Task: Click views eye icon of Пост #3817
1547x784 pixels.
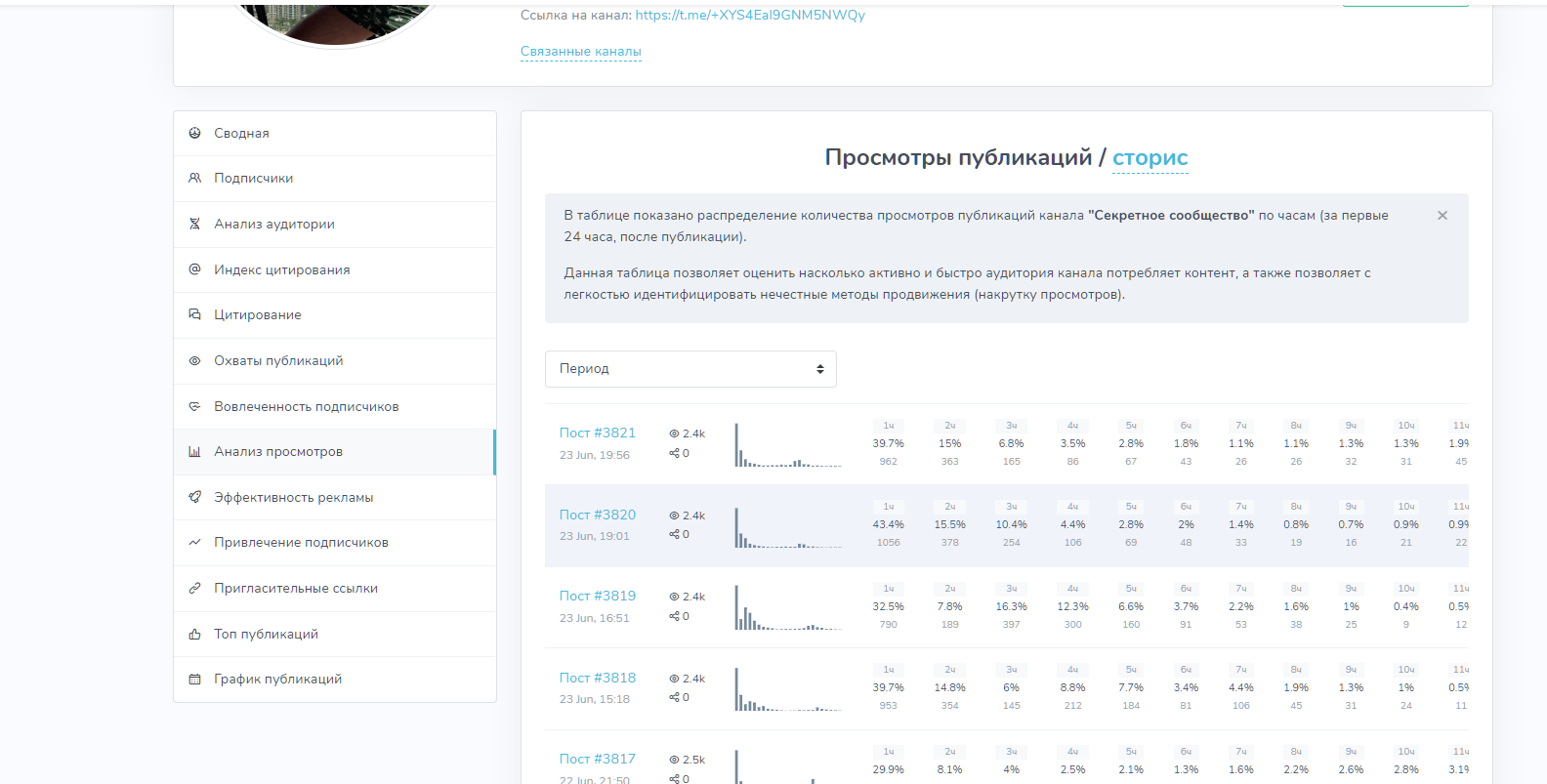Action: (x=674, y=760)
